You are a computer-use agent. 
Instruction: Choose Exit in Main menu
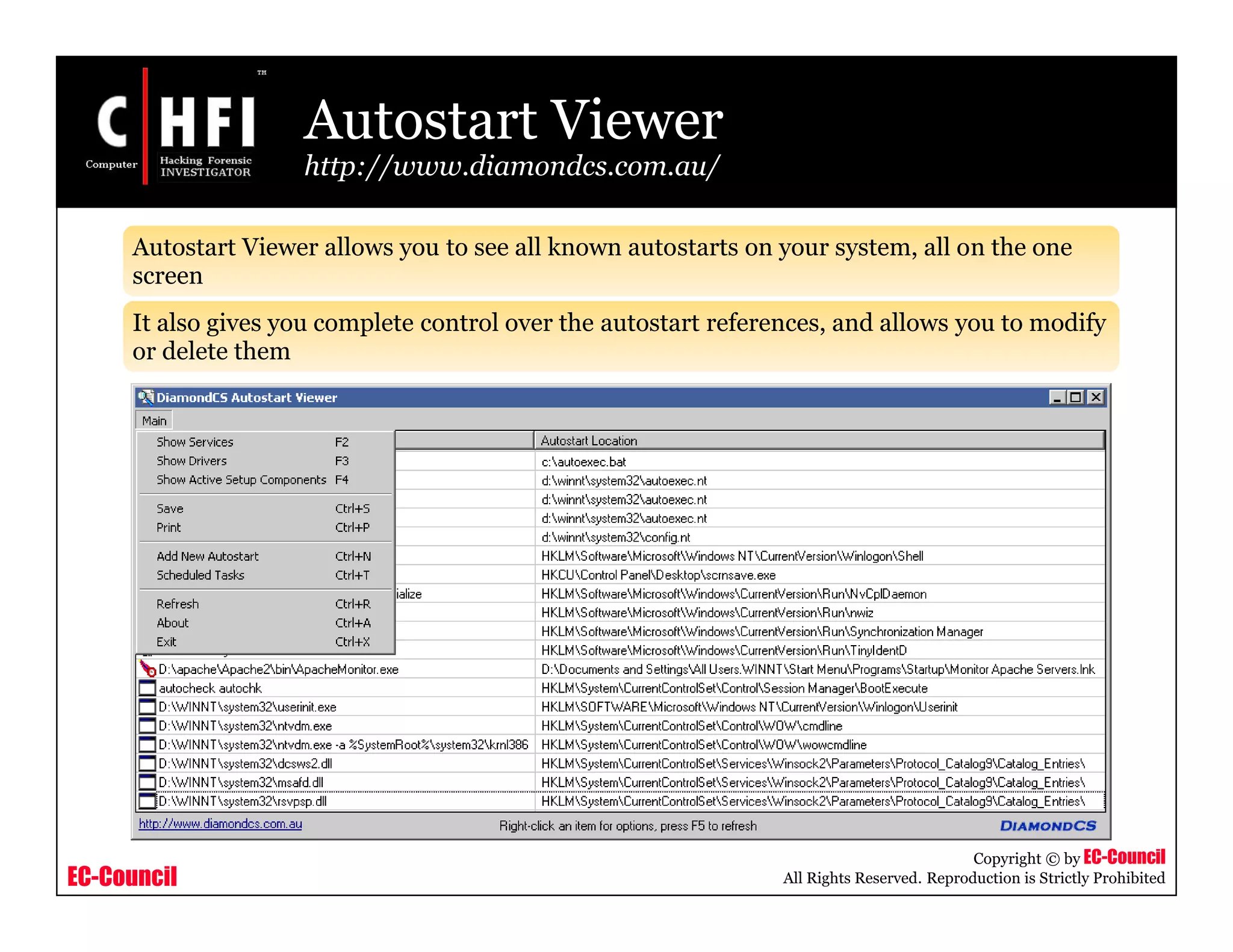(266, 641)
